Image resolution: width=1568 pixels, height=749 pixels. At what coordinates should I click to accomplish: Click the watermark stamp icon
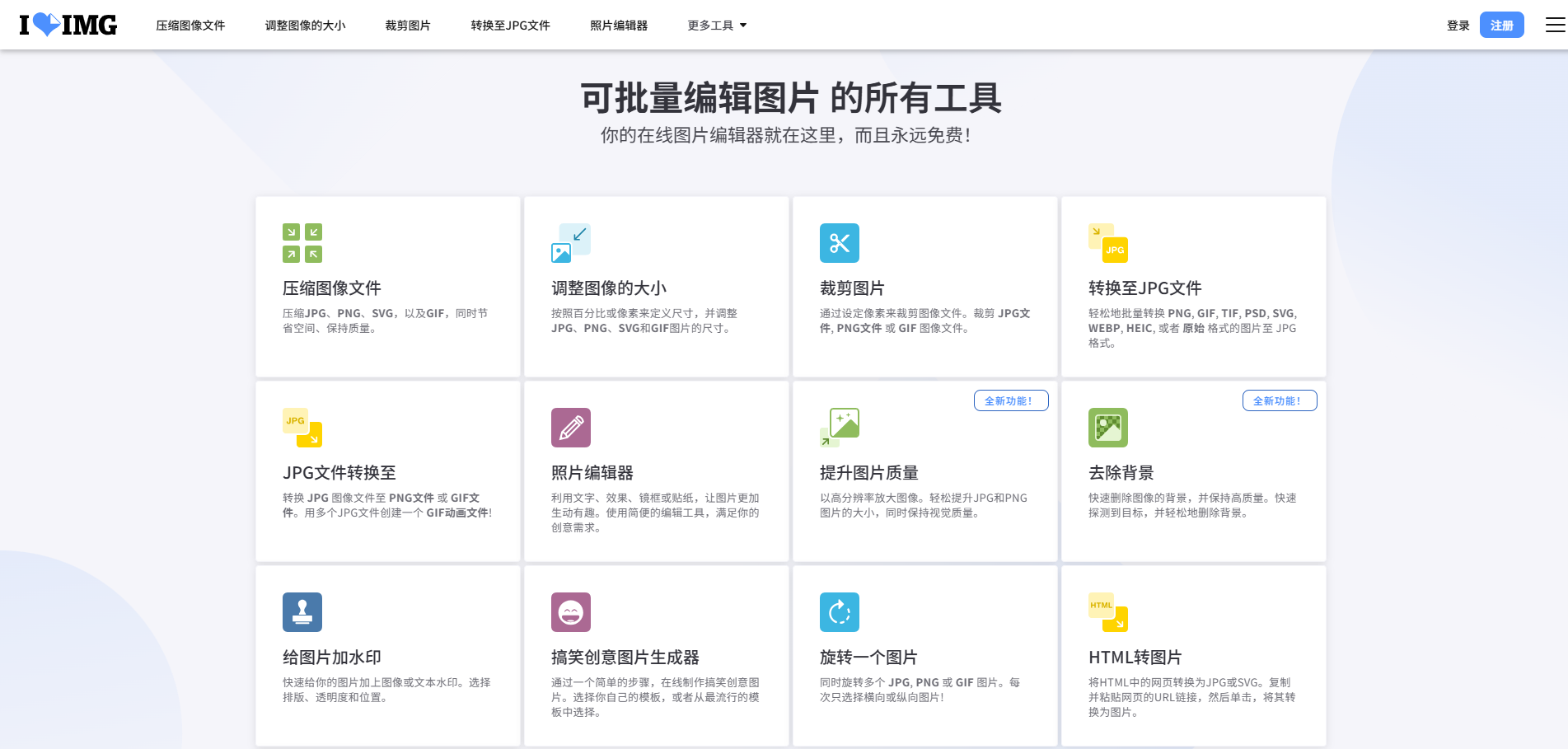click(302, 612)
